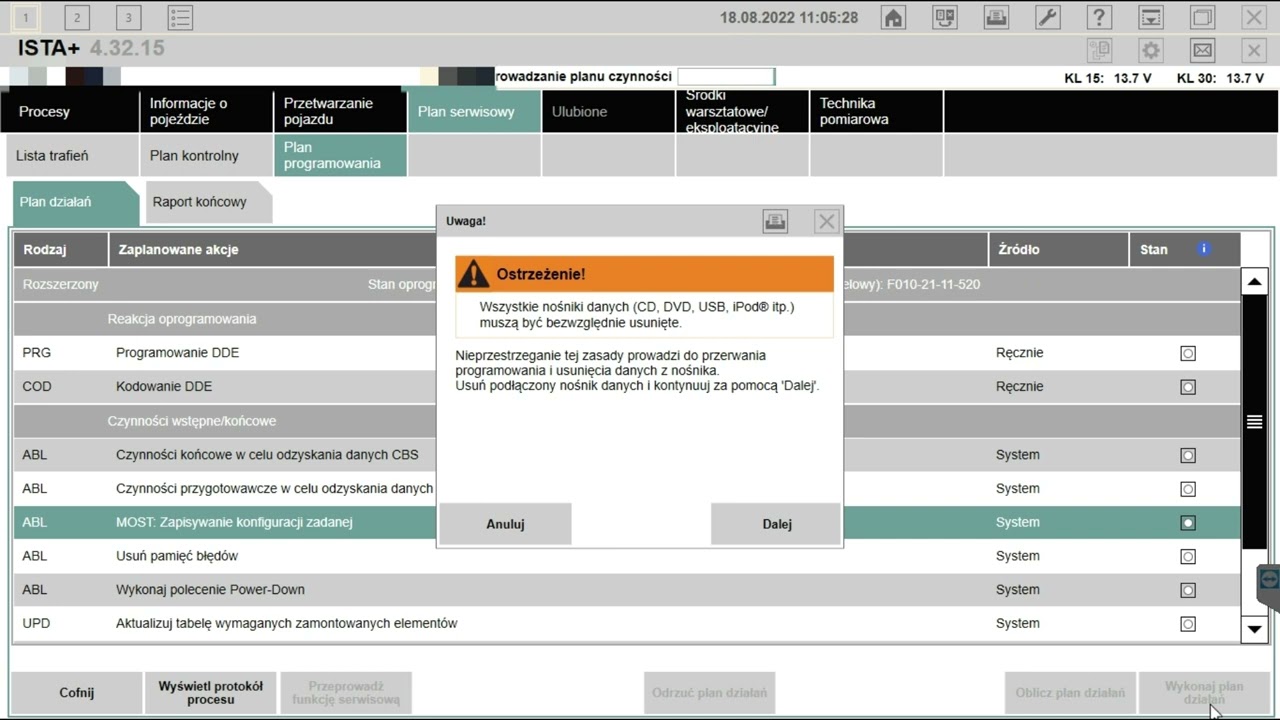Image resolution: width=1280 pixels, height=720 pixels.
Task: Open Technika pomiarowa menu
Action: coord(875,111)
